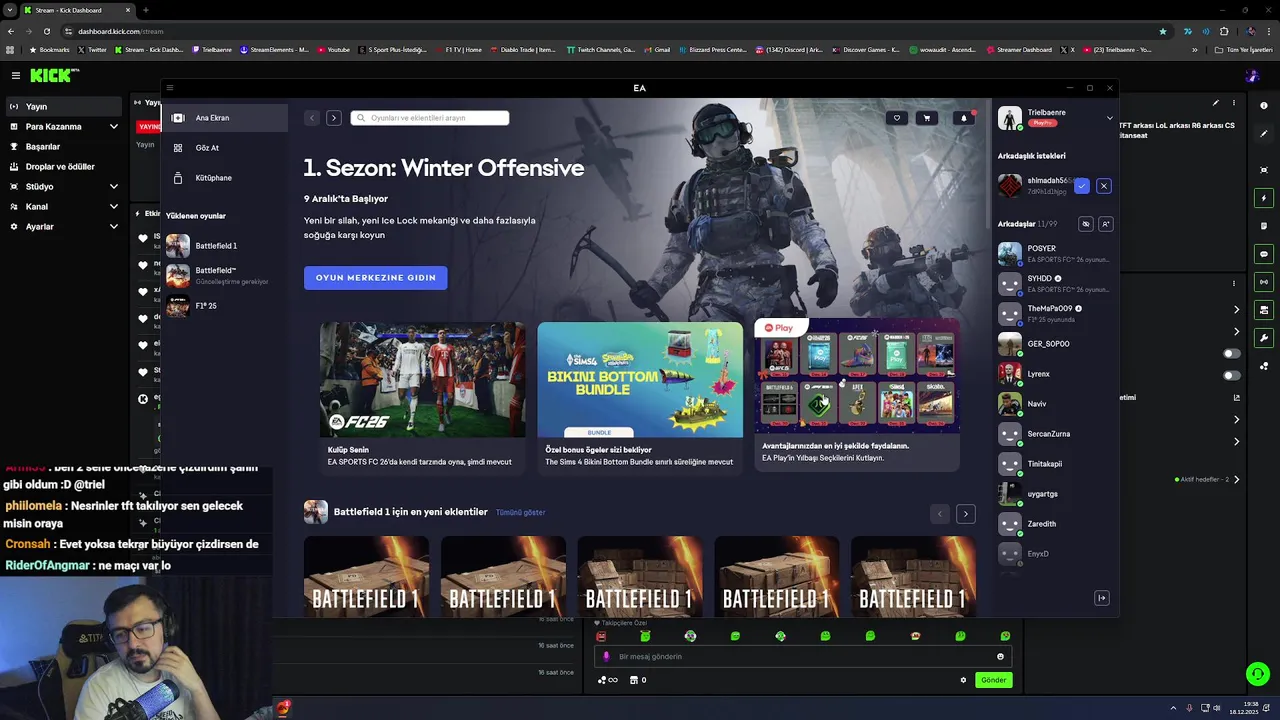Toggle the lower switch in Kick right panel
Screen dimensions: 1280x720
point(1231,376)
